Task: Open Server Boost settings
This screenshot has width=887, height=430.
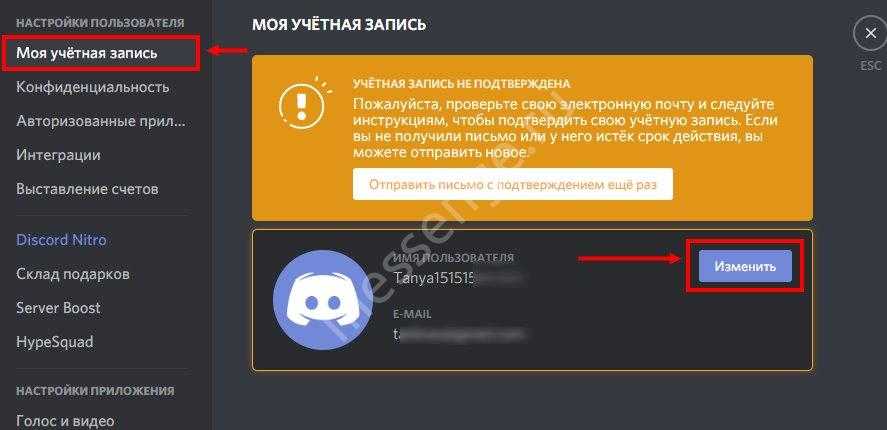Action: pyautogui.click(x=58, y=308)
